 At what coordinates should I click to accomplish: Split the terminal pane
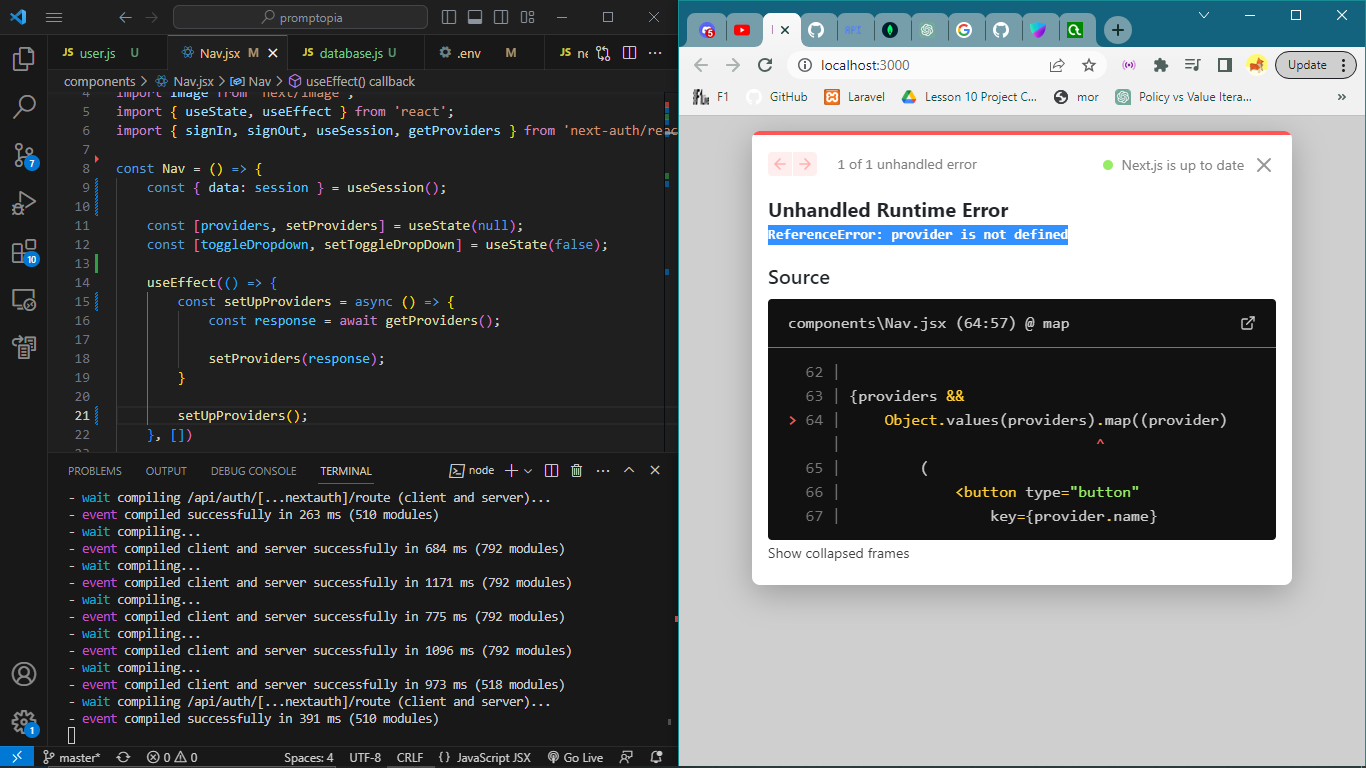pos(553,470)
